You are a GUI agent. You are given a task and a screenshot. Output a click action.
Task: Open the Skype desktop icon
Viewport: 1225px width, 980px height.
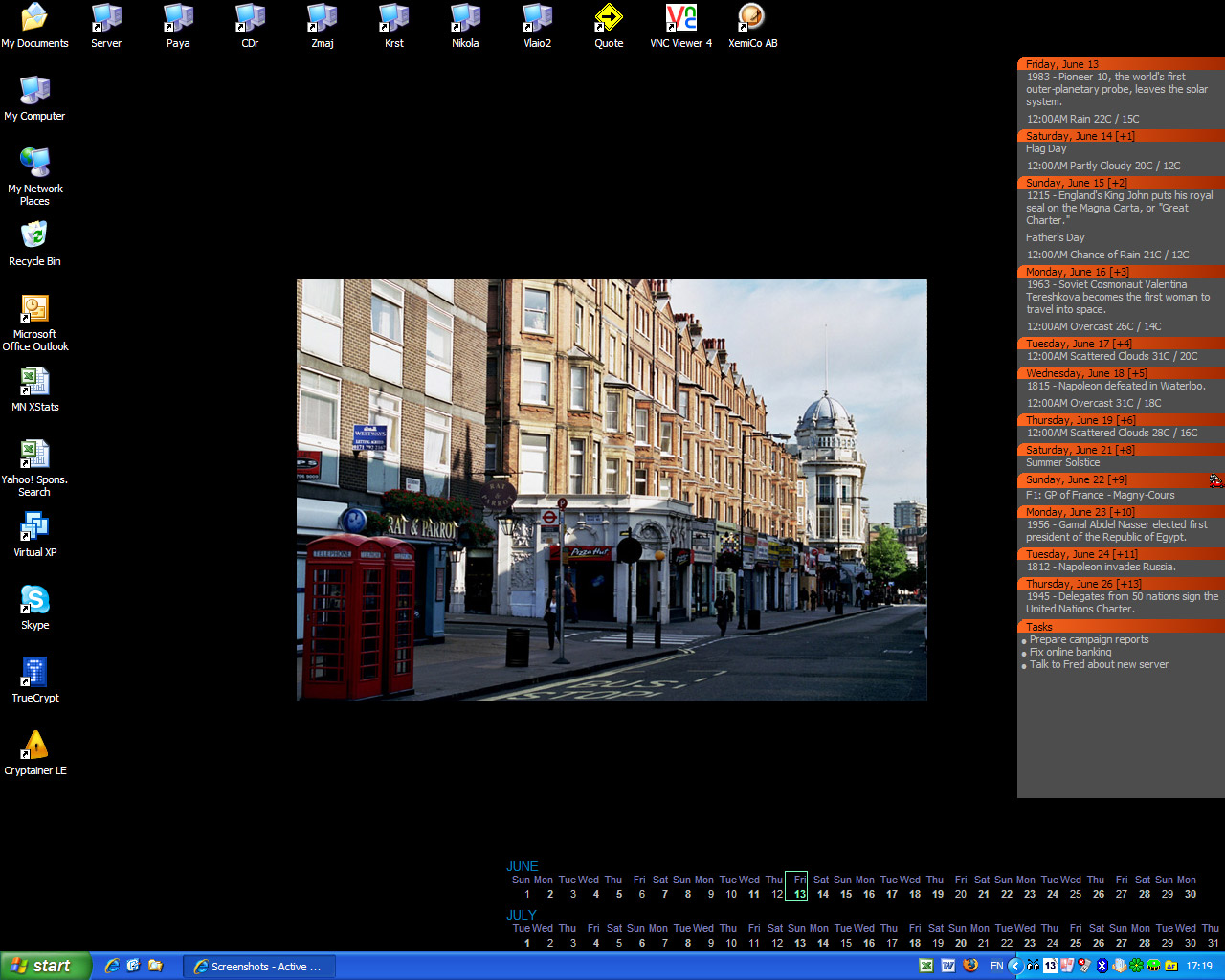(34, 600)
